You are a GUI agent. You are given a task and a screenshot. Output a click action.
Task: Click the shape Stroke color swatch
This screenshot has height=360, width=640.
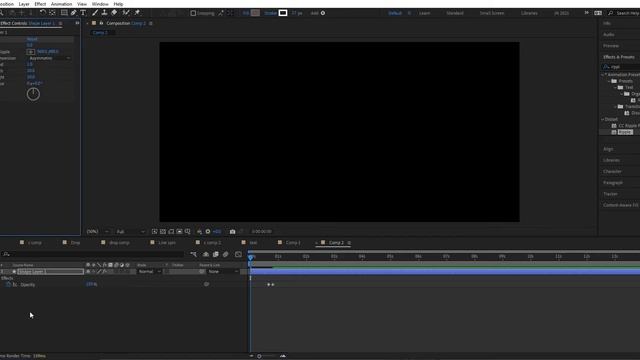click(x=283, y=13)
